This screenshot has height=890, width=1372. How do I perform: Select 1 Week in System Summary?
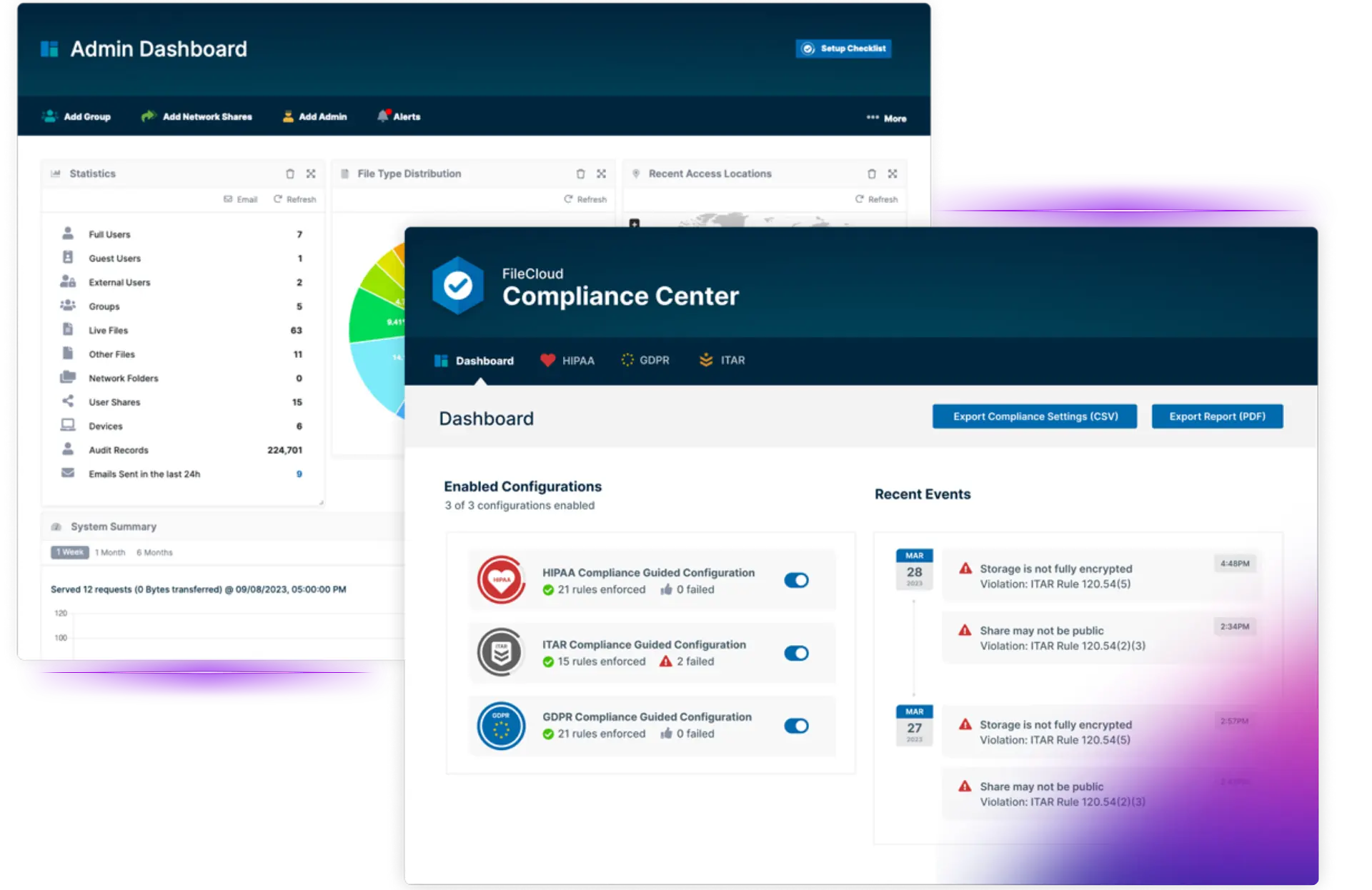click(70, 552)
